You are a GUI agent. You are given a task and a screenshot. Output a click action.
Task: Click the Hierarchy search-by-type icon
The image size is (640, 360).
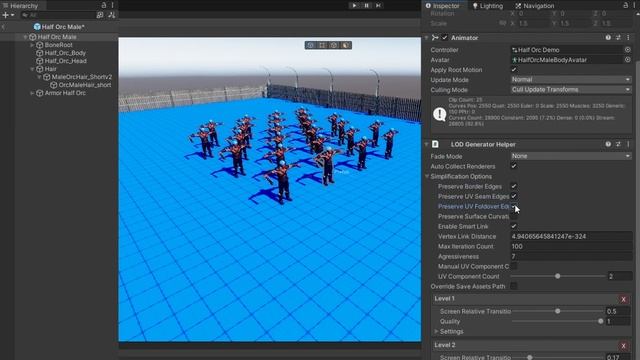pyautogui.click(x=100, y=15)
